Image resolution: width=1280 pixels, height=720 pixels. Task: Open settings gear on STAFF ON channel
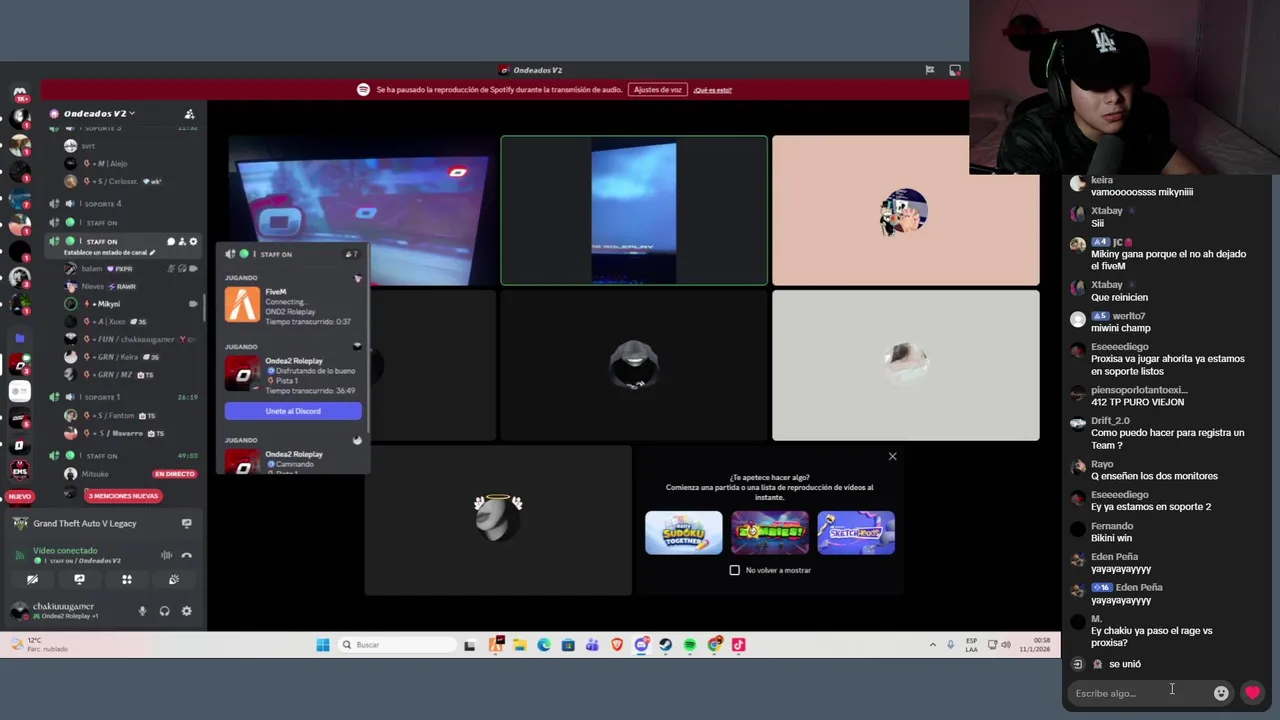point(193,242)
